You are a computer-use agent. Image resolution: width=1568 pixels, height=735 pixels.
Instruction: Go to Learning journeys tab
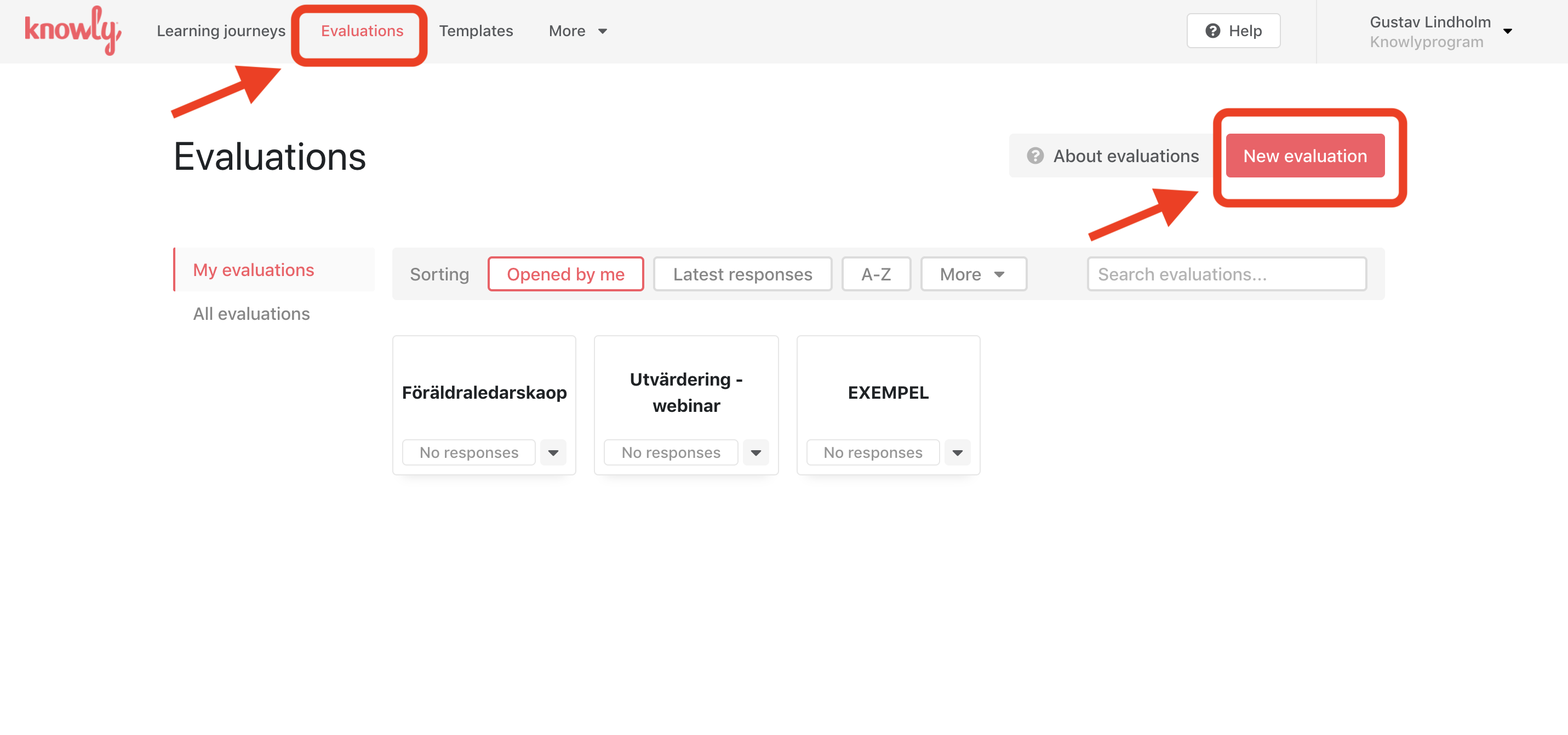(221, 31)
